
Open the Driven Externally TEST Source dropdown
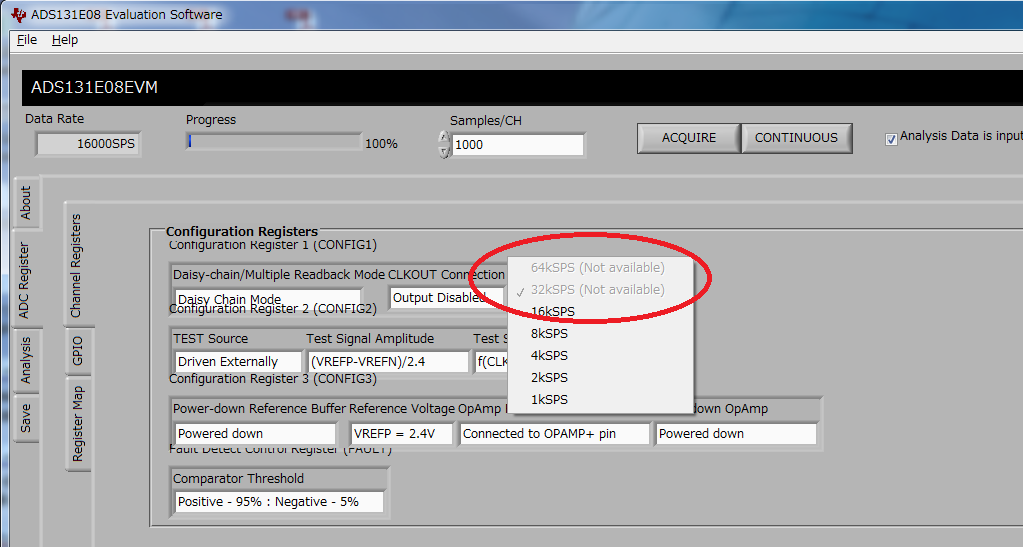[239, 362]
